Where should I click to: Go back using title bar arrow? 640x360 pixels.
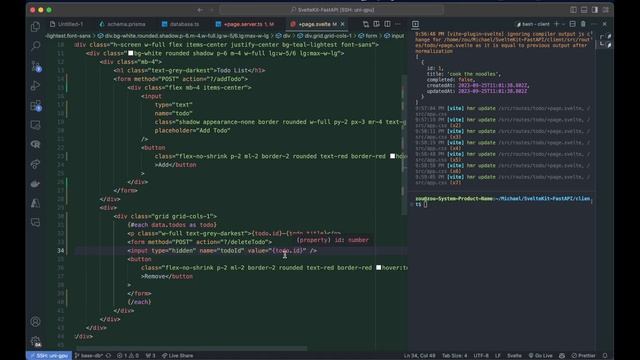pyautogui.click(x=200, y=10)
